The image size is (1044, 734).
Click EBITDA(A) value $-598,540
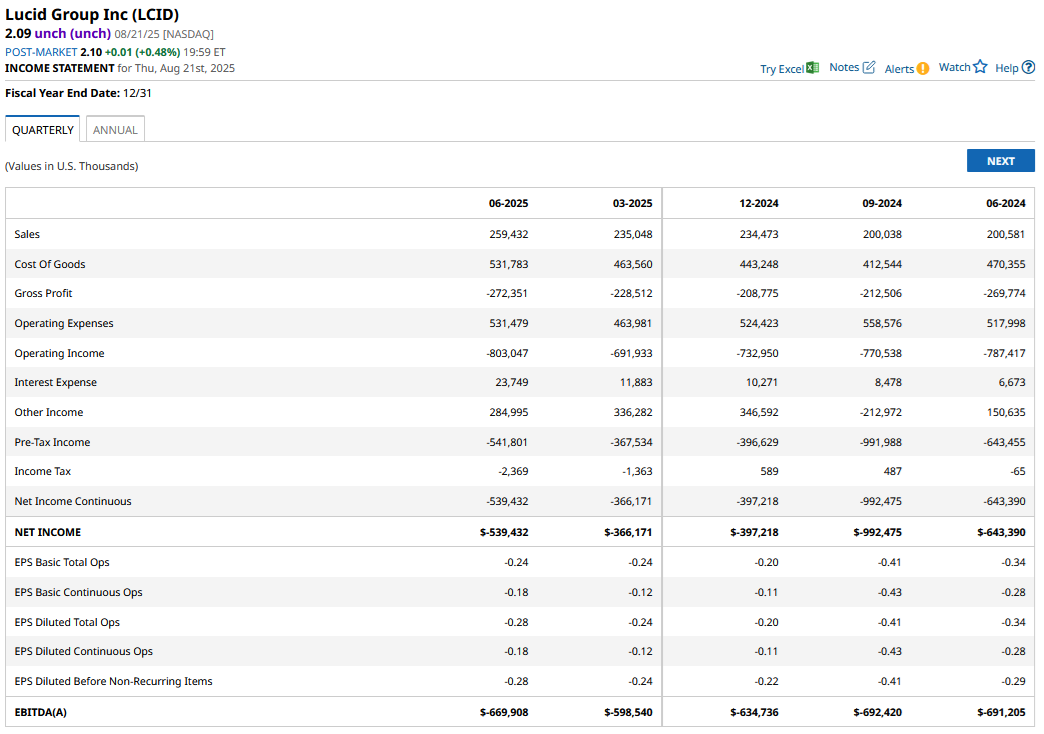629,712
